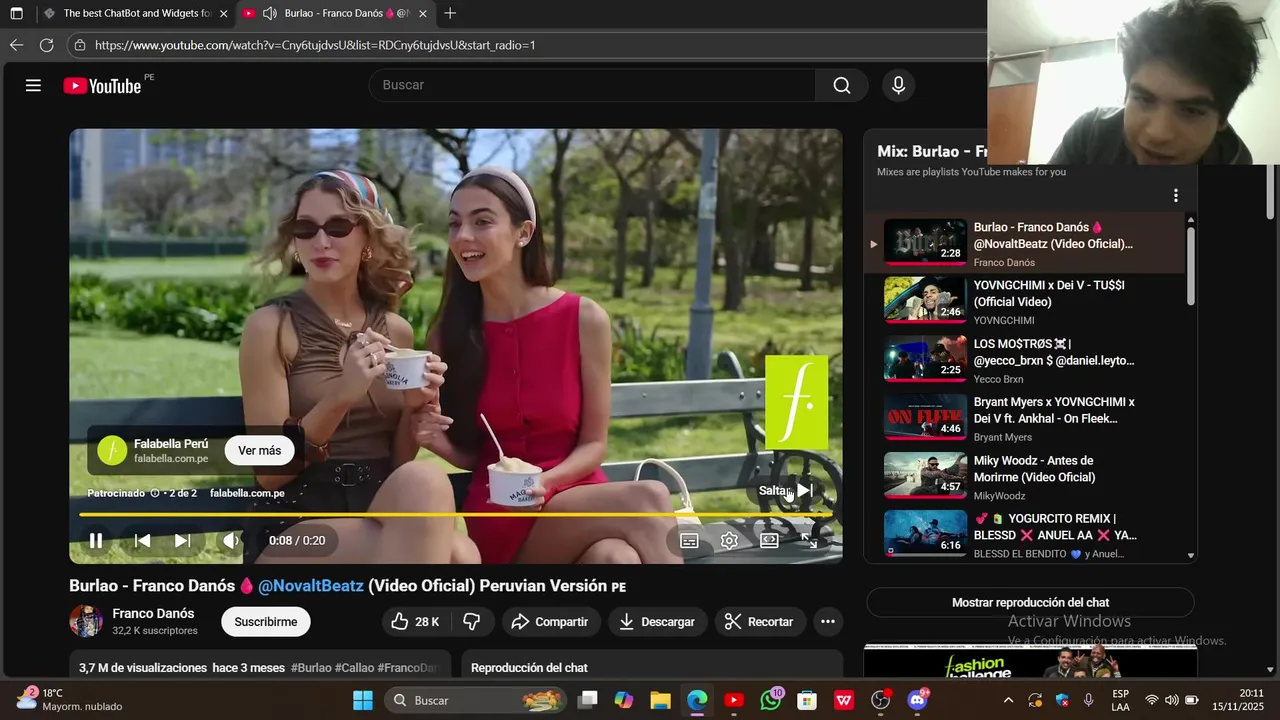Switch the player to full screen

[x=809, y=540]
